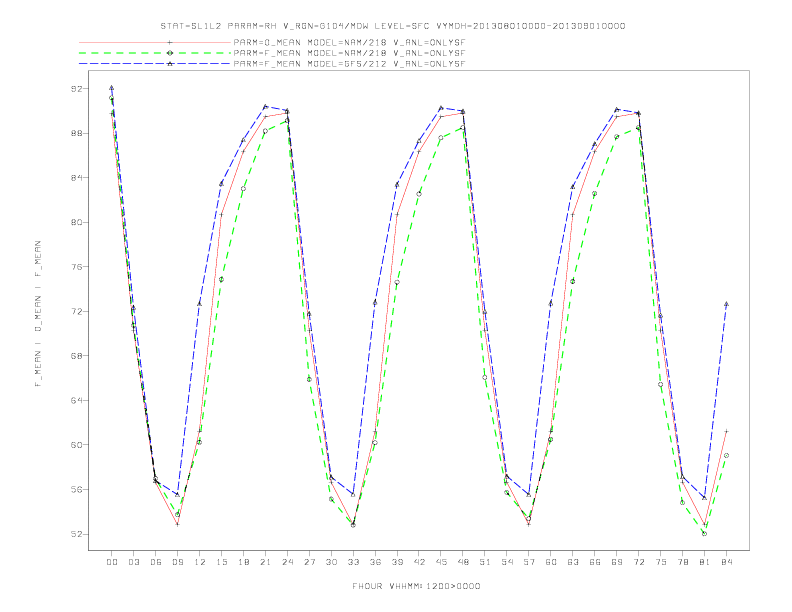
Task: Click the y-axis title F_MEAN | O_MEAN | F_MEAN
Action: tap(38, 314)
